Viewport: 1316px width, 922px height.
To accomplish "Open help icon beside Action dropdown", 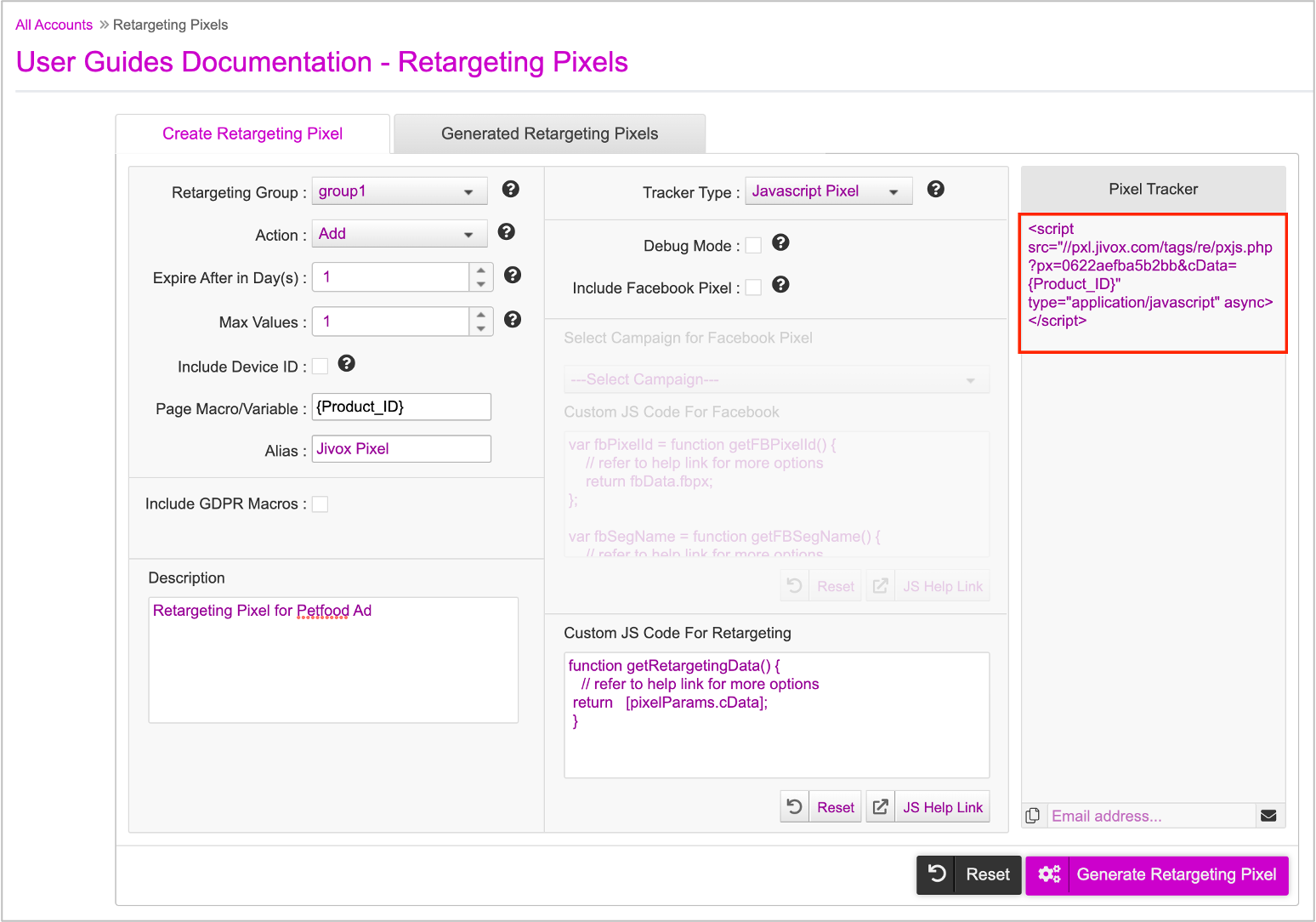I will [x=506, y=231].
